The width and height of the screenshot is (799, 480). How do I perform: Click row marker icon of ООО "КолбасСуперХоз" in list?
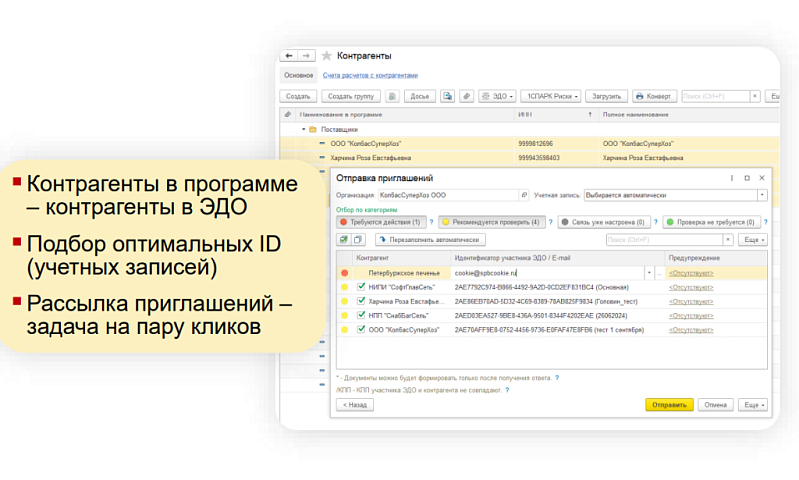(322, 144)
